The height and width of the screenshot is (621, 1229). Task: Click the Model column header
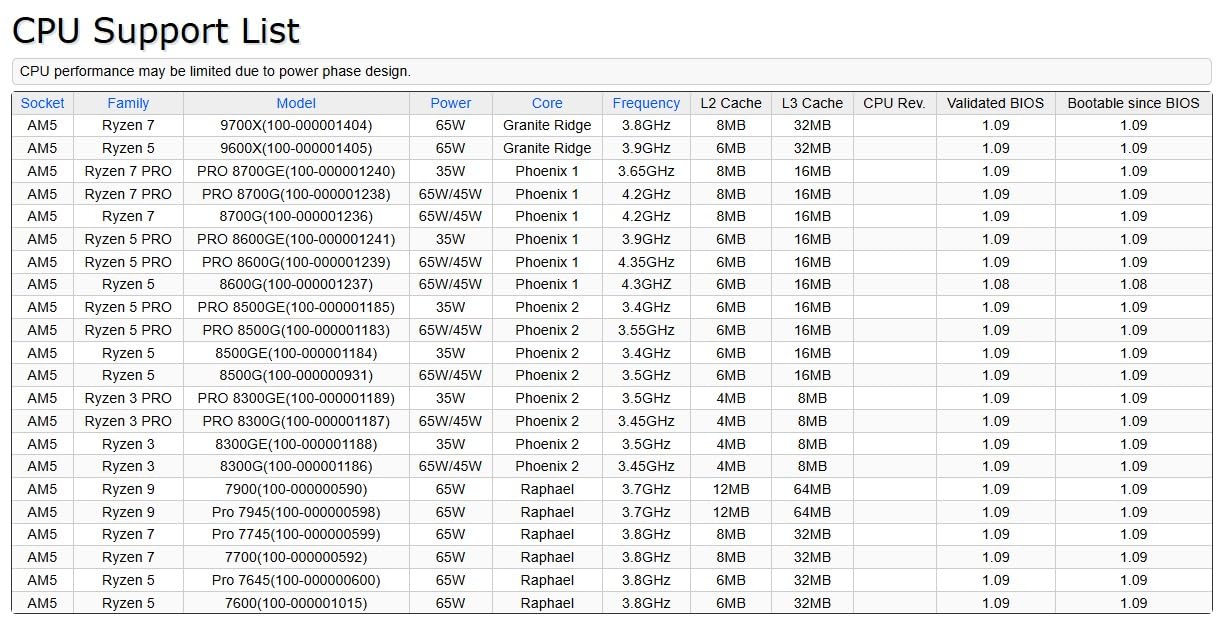point(296,103)
